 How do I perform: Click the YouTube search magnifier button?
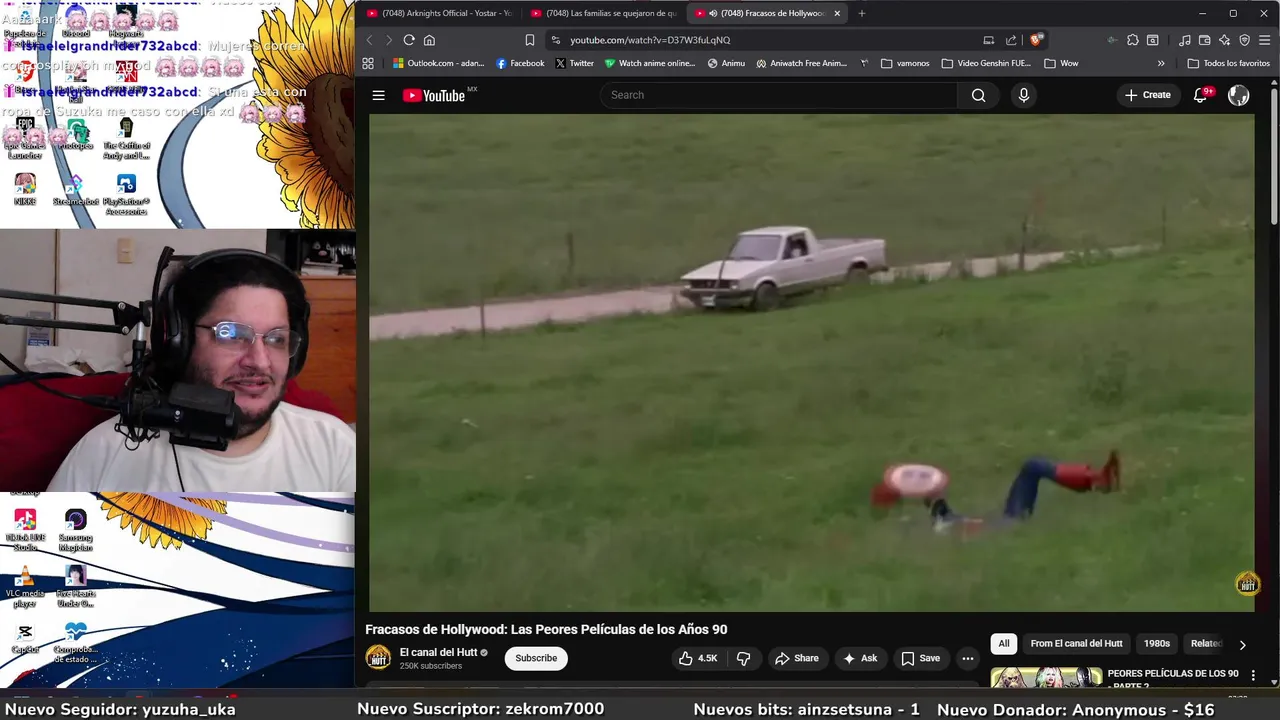pos(978,95)
